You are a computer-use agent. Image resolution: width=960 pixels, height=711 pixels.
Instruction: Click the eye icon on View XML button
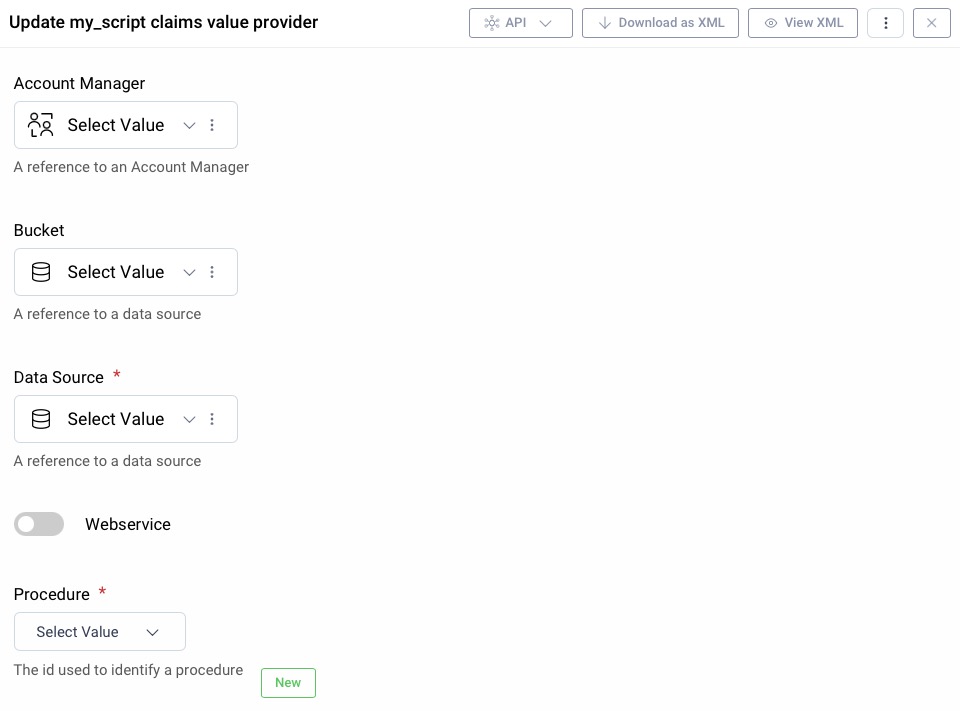pos(771,22)
